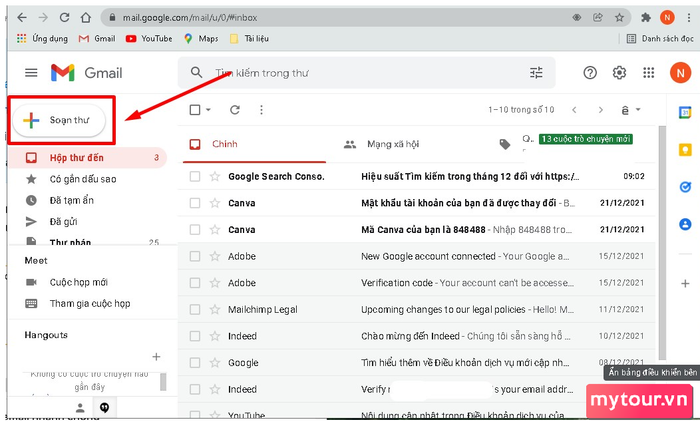This screenshot has height=428, width=700.
Task: Open Danh sách đọc reading list
Action: tap(660, 38)
